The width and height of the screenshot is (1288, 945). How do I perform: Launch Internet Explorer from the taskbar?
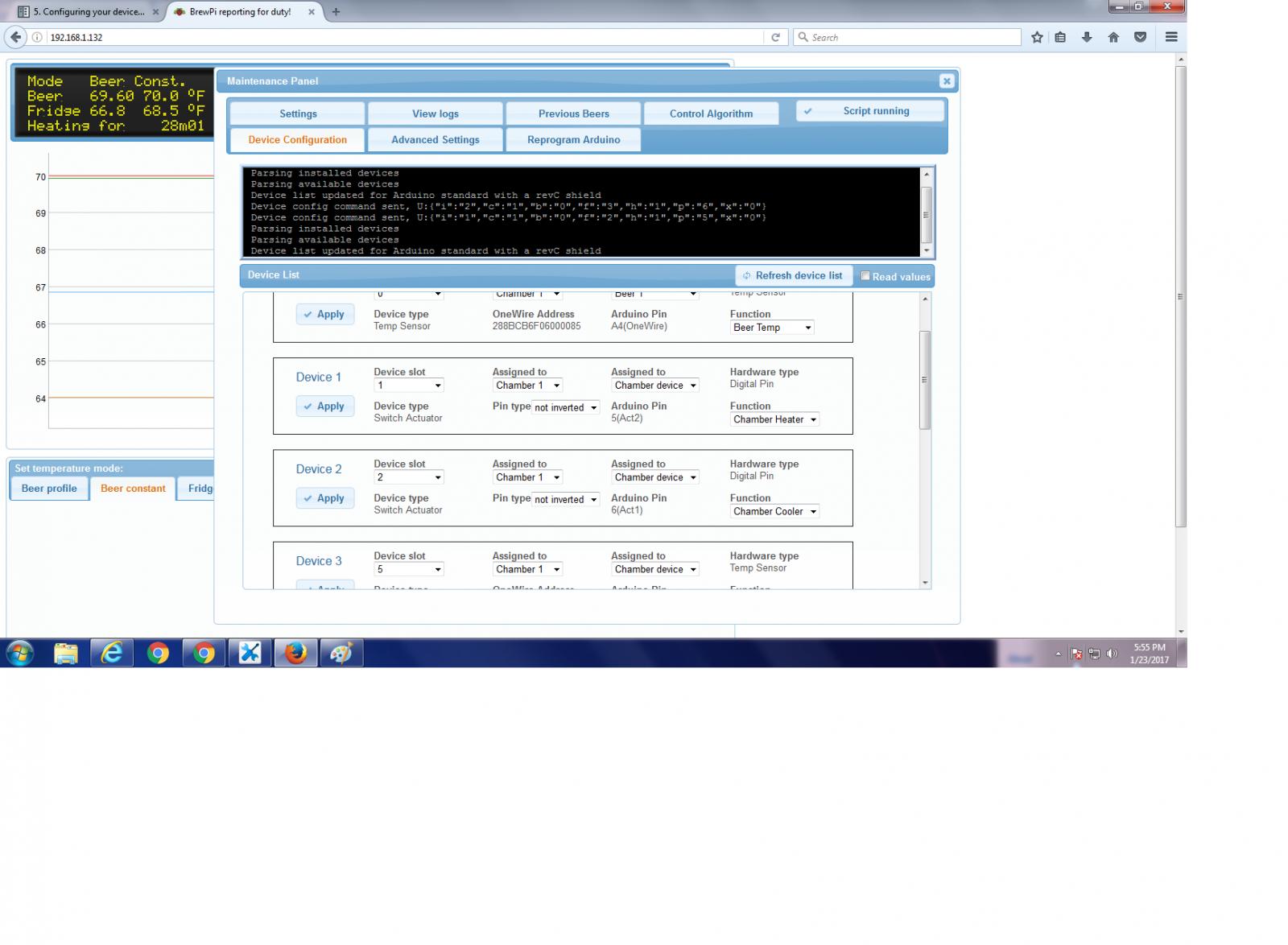click(x=111, y=653)
